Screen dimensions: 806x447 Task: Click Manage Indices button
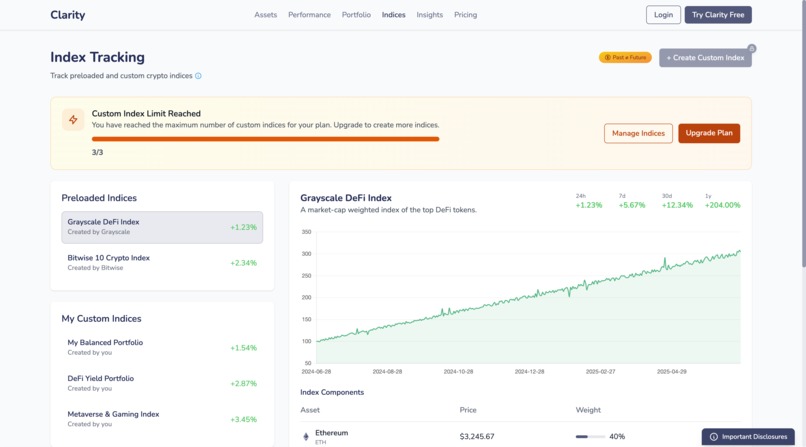tap(638, 133)
